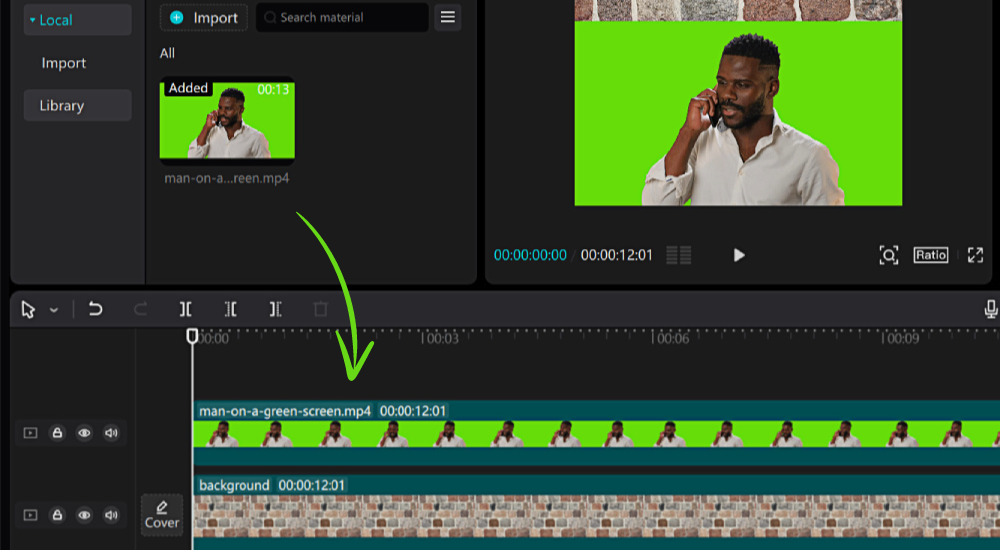Image resolution: width=1000 pixels, height=550 pixels.
Task: Mute the green screen track audio
Action: pyautogui.click(x=111, y=433)
